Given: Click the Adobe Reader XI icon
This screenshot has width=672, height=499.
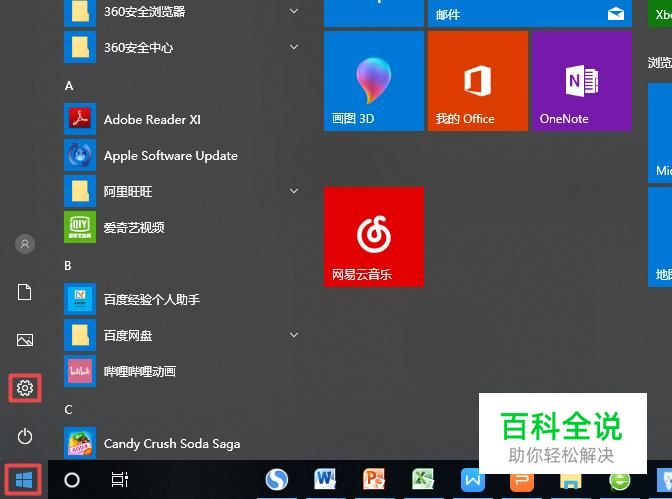Looking at the screenshot, I should click(x=80, y=119).
